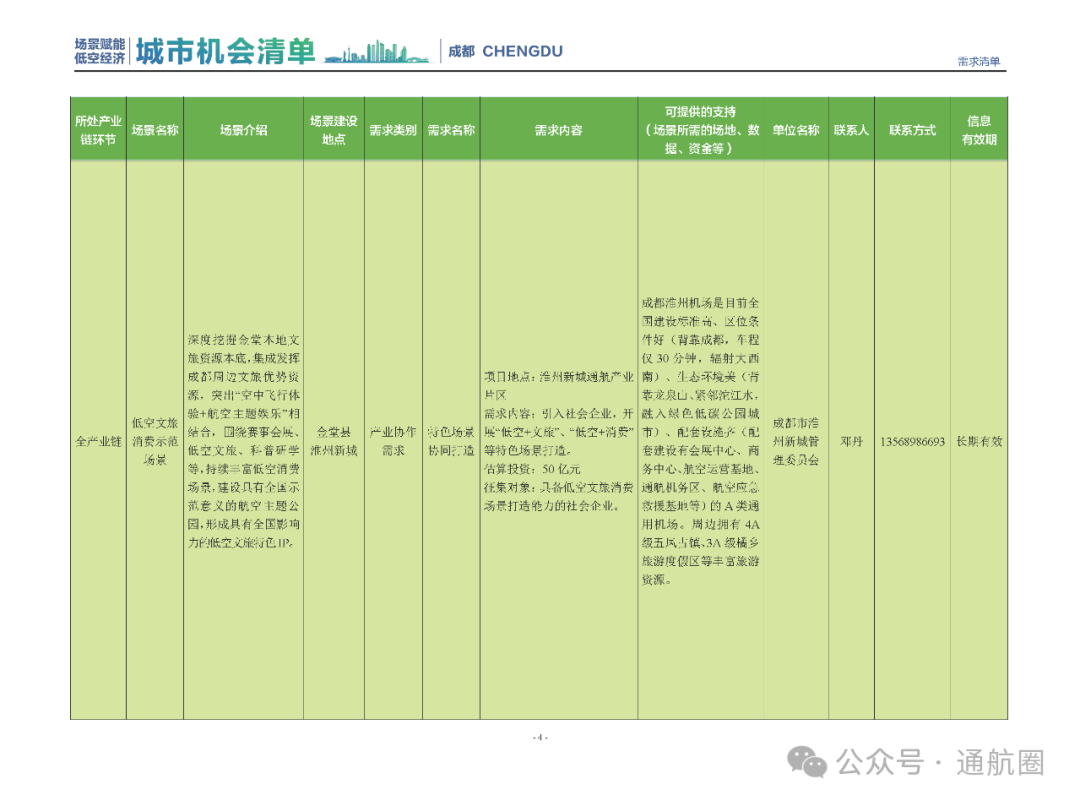Click the 成都 CHENGDU label
Viewport: 1080px width, 806px height.
point(506,52)
